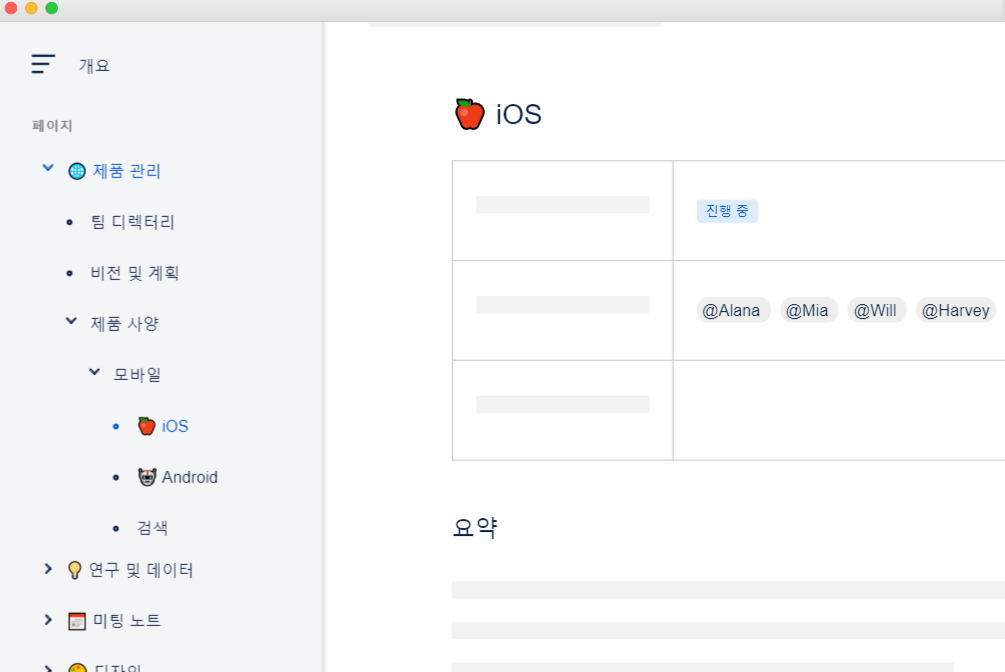Image resolution: width=1005 pixels, height=672 pixels.
Task: Expand the 미팅 노트 chevron
Action: pos(48,619)
